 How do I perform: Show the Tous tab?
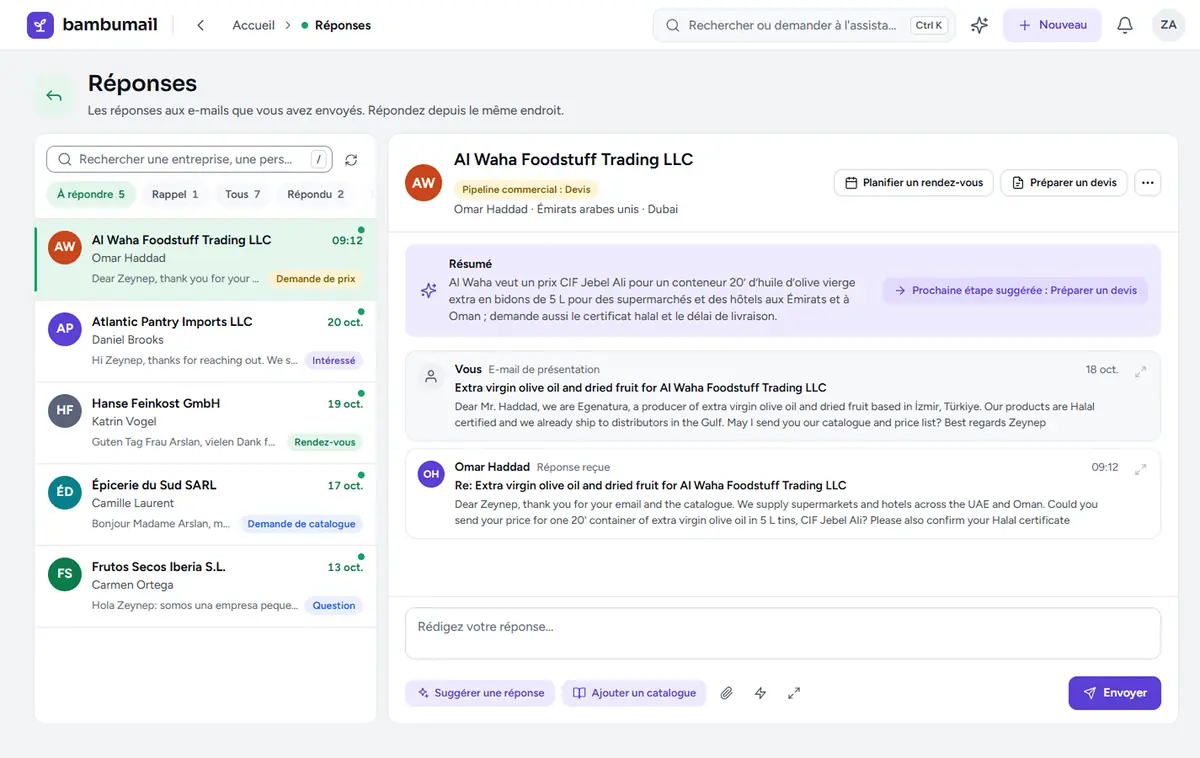pos(243,194)
